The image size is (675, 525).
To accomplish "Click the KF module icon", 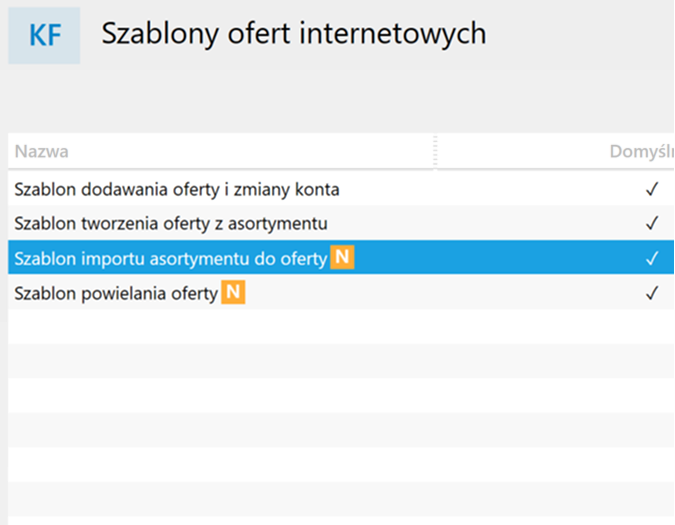I will (44, 35).
